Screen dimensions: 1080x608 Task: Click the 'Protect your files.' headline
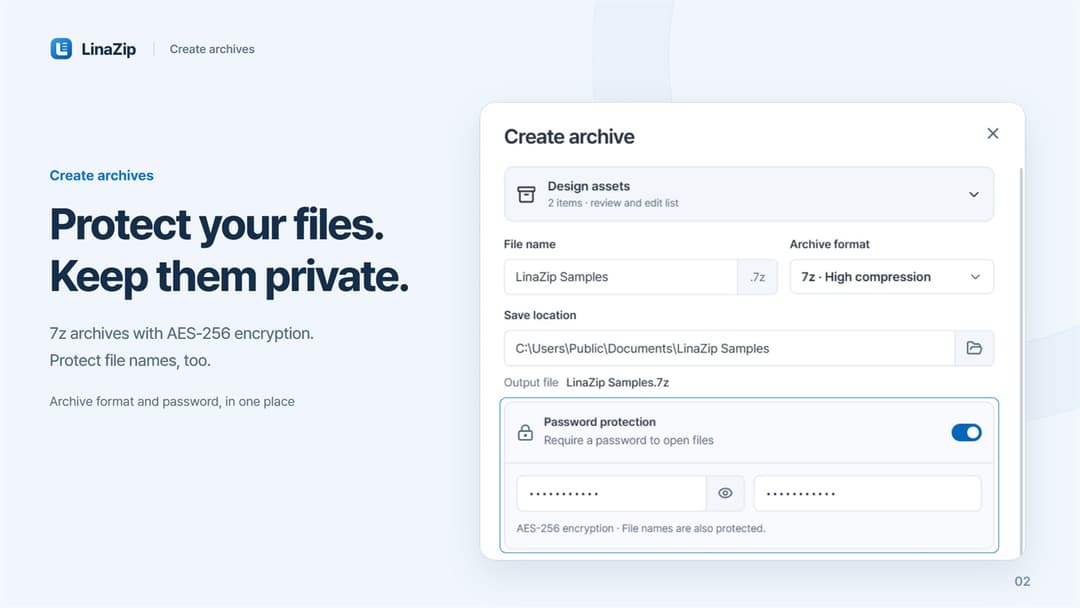[216, 224]
